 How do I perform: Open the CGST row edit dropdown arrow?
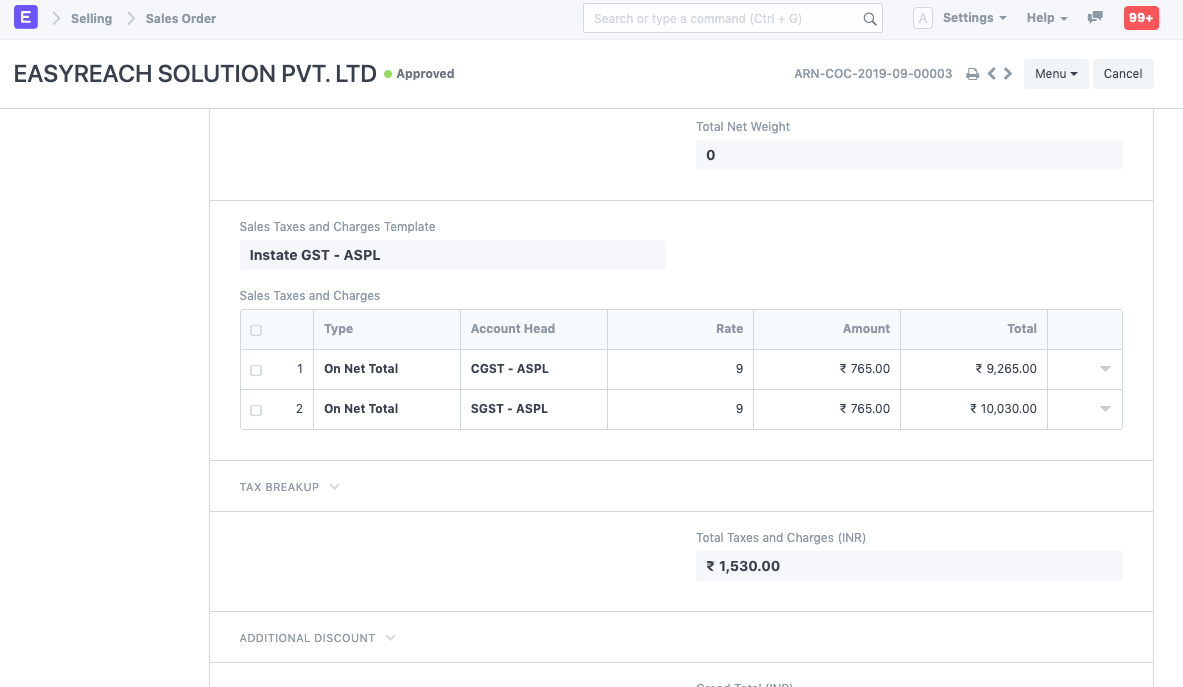coord(1105,369)
